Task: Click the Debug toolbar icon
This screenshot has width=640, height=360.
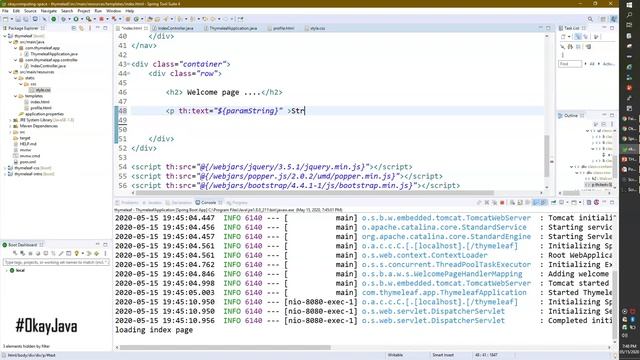Action: [63, 19]
